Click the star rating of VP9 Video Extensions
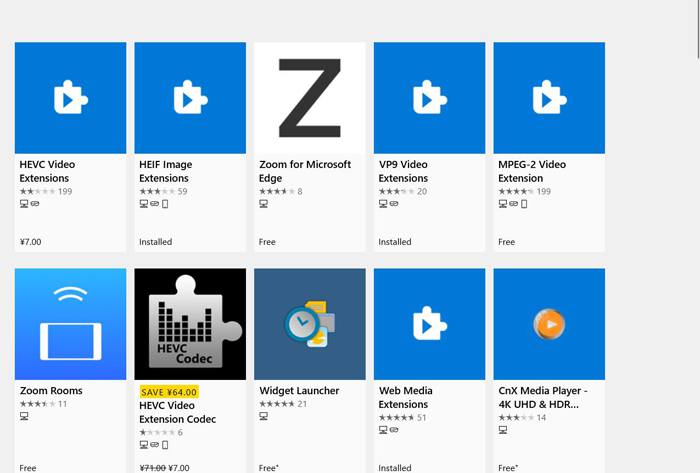Image resolution: width=700 pixels, height=473 pixels. point(396,191)
